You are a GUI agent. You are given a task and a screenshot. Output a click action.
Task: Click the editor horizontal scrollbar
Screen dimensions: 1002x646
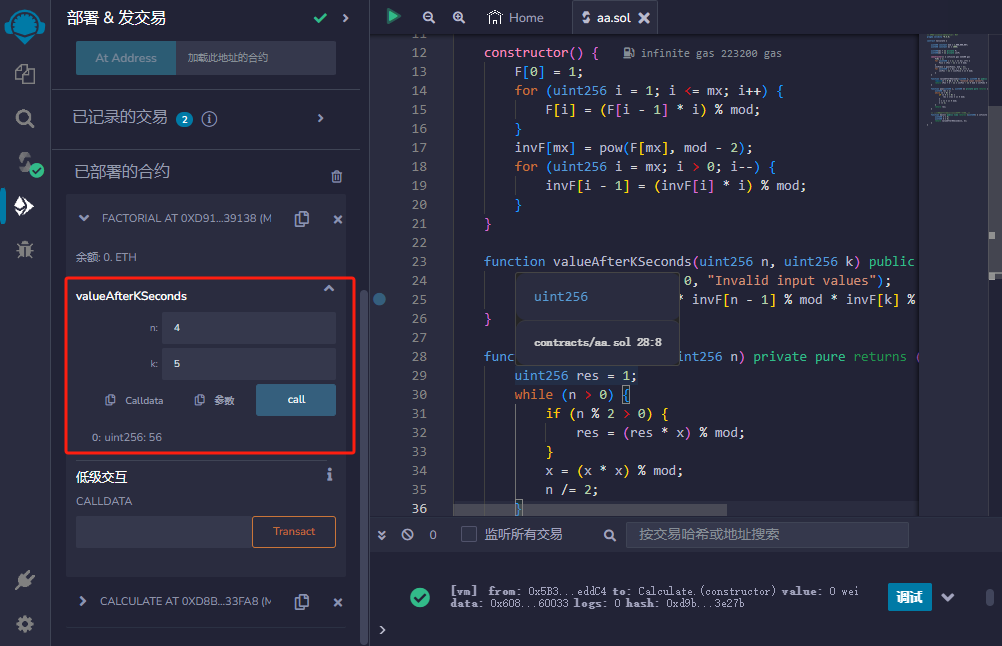(x=590, y=510)
